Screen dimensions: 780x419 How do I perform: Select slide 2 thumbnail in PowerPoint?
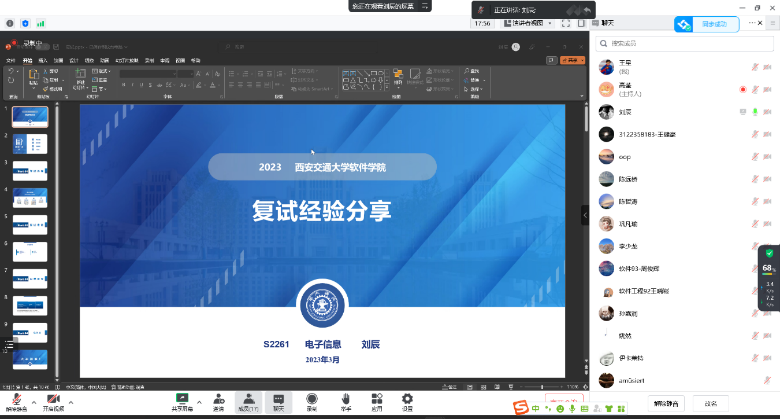click(30, 144)
